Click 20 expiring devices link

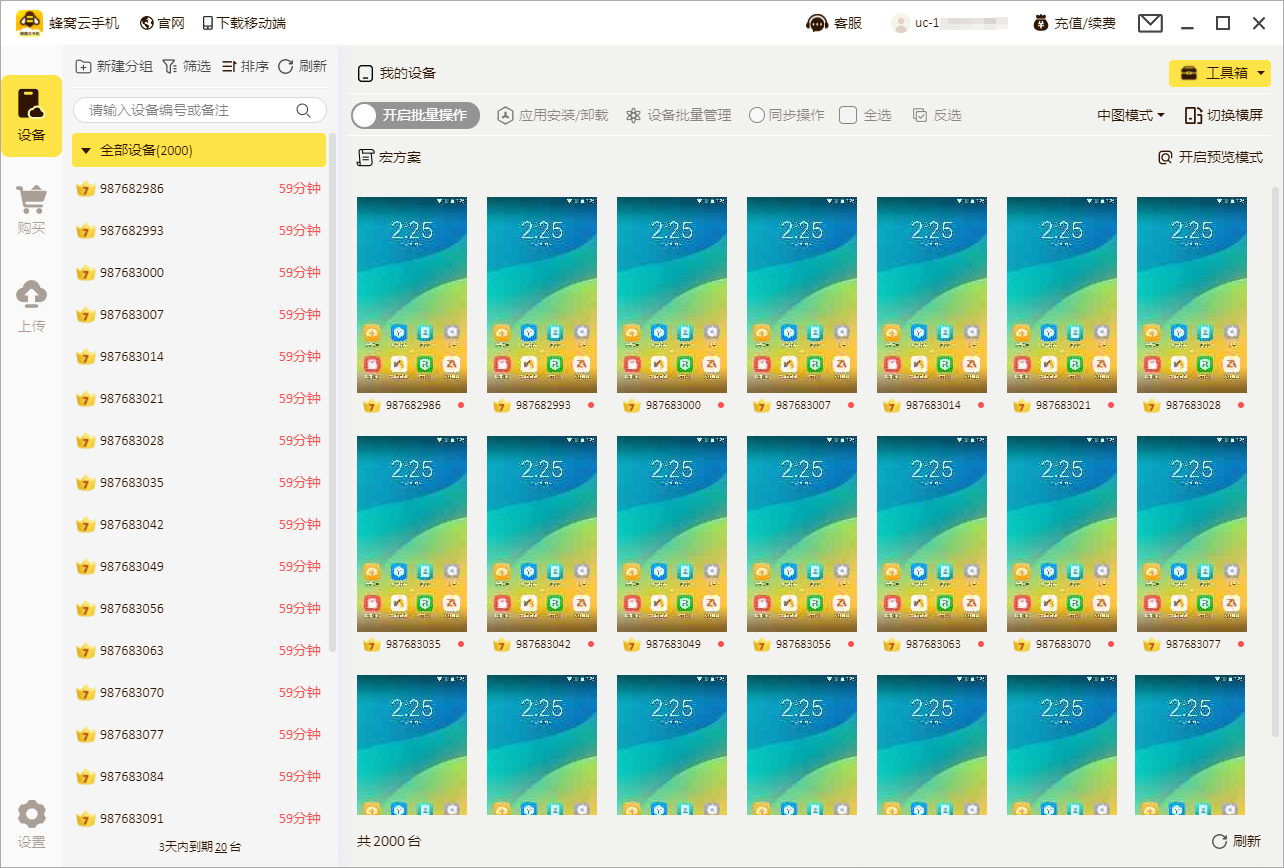[x=221, y=846]
